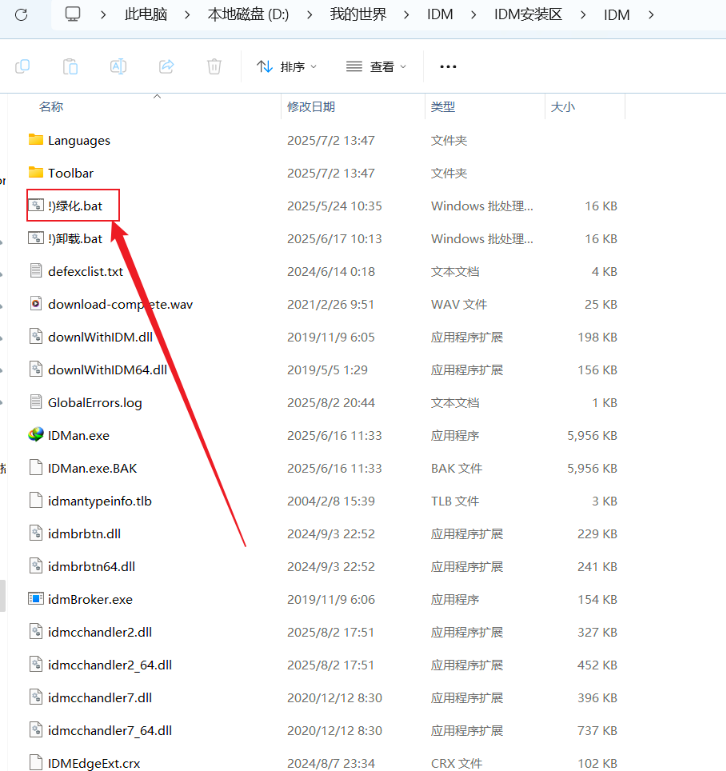This screenshot has height=771, width=726.
Task: Select the idmcchandler7.dll file name
Action: [100, 697]
